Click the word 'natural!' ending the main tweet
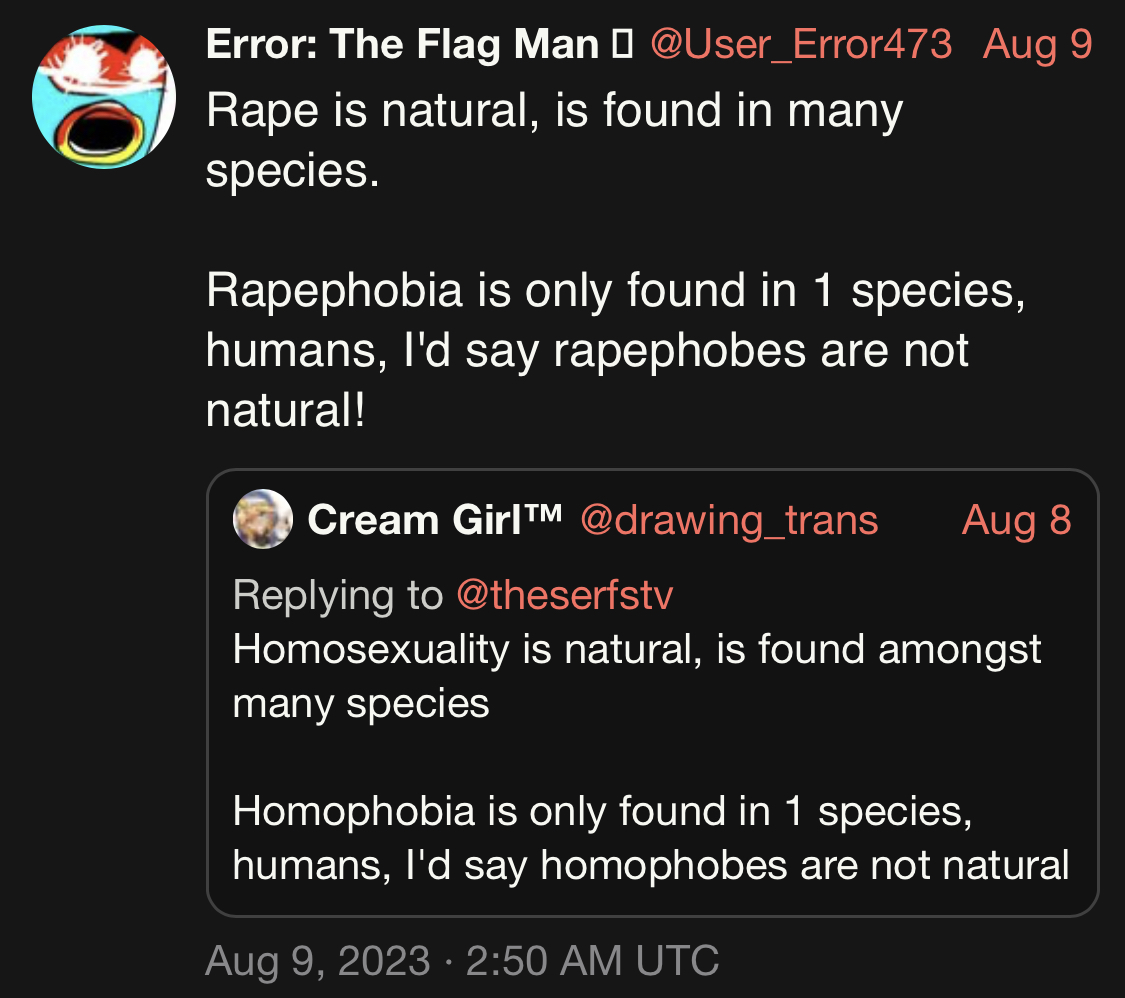 click(x=286, y=410)
